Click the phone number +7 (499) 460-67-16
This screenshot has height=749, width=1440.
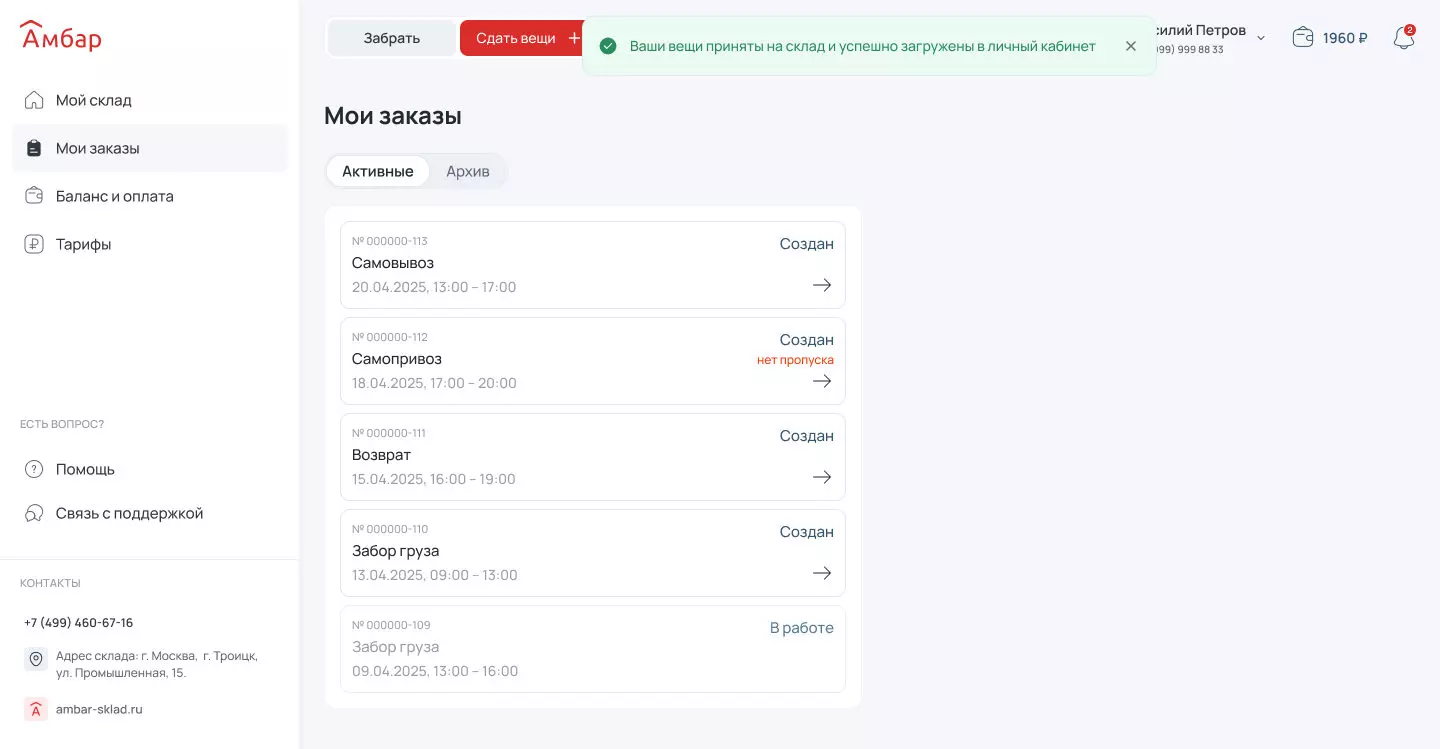tap(78, 622)
